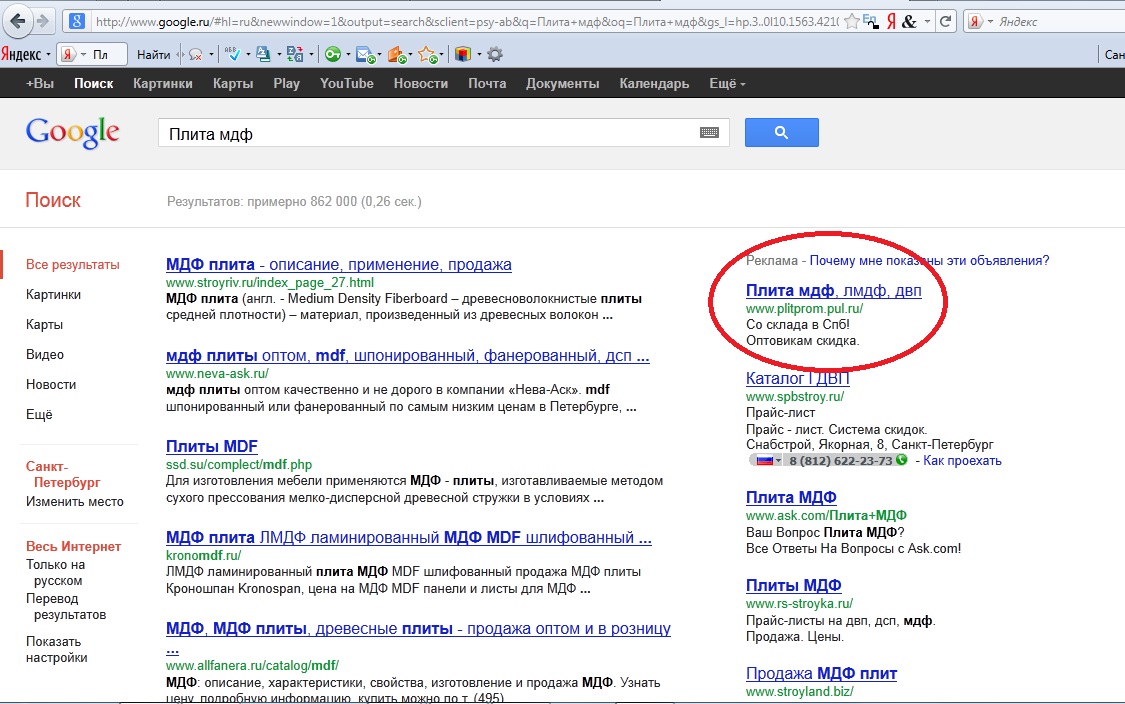Click the speech bubble icon in Yandex toolbar

click(195, 55)
